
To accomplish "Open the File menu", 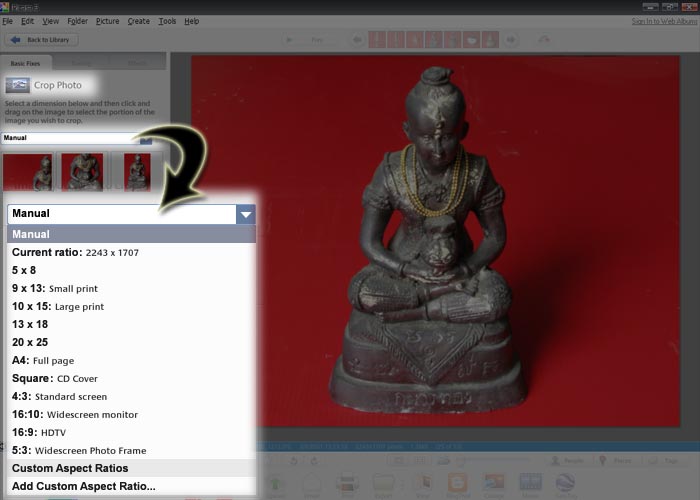I will 8,21.
